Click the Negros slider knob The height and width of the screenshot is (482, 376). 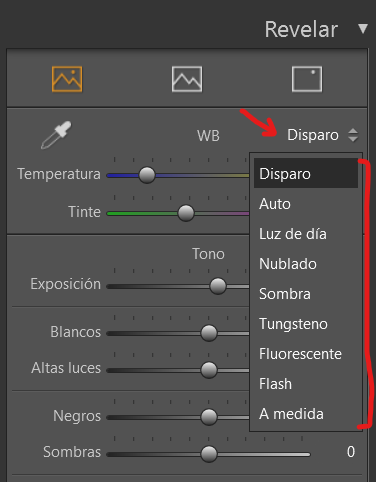click(x=209, y=417)
